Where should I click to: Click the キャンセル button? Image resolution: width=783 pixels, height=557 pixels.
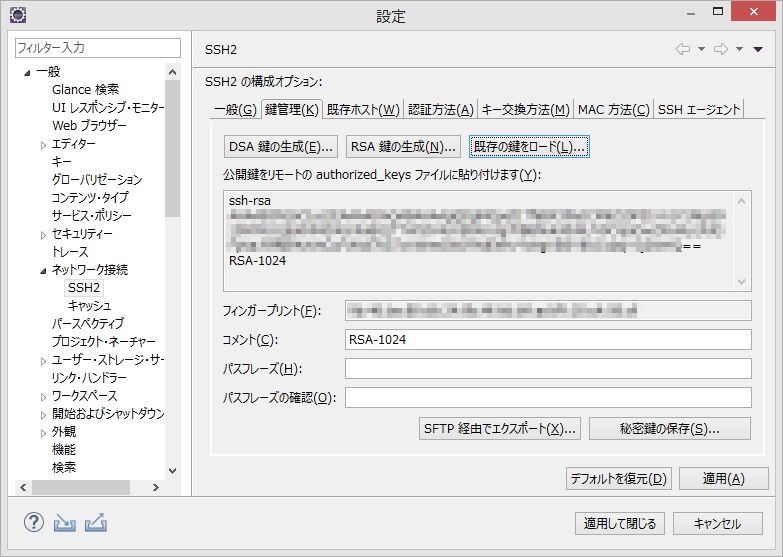[x=718, y=524]
